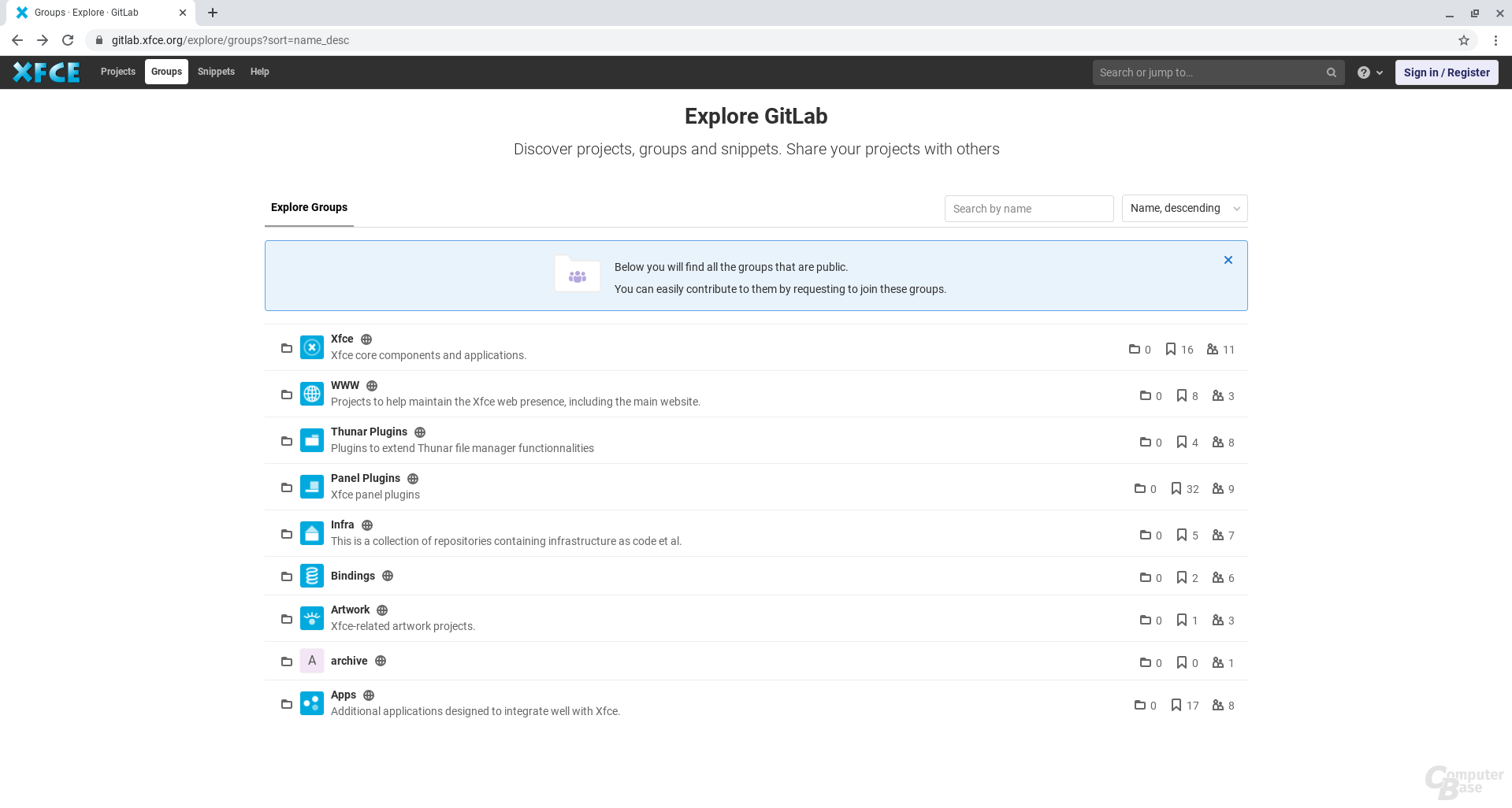
Task: Open the Apps group link
Action: pos(344,695)
